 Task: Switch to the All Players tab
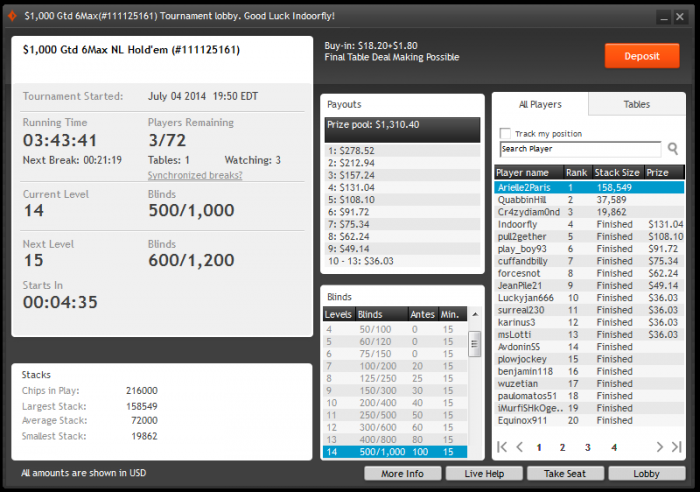[540, 104]
